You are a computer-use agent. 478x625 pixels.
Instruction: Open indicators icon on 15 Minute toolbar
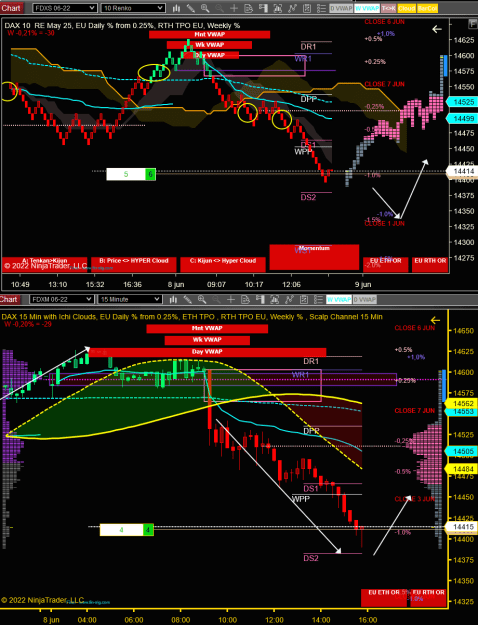click(x=289, y=299)
